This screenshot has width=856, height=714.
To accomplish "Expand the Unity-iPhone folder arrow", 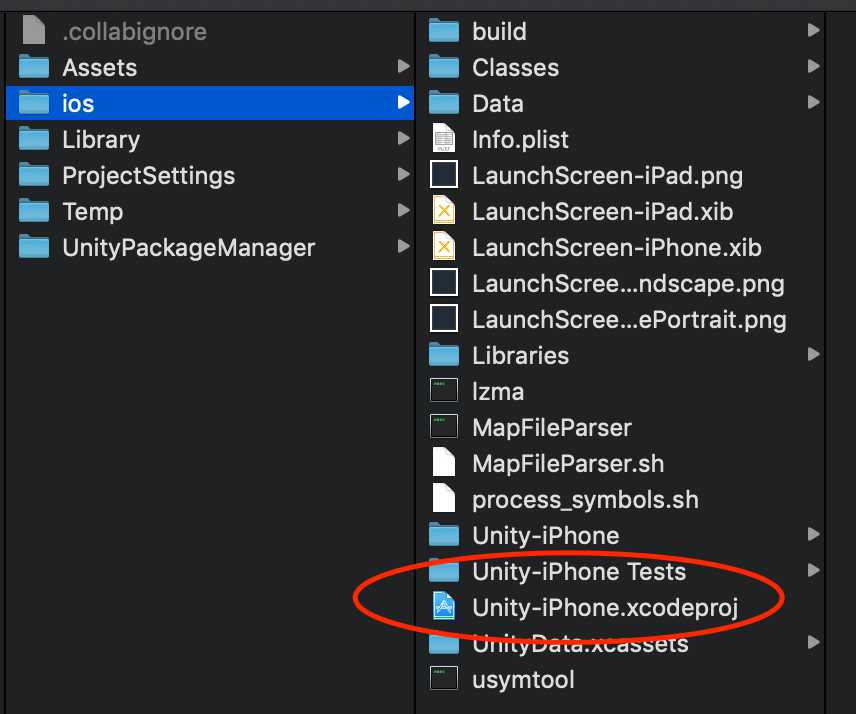I will (813, 535).
